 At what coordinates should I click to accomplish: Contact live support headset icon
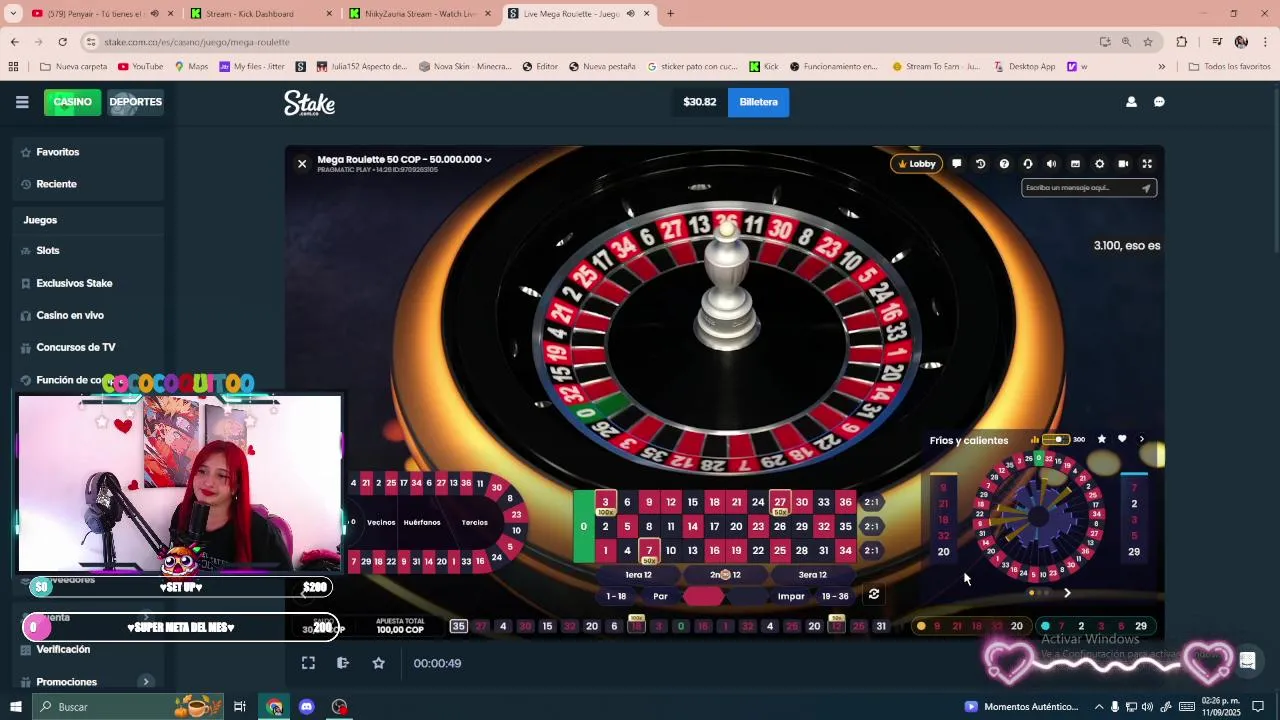[x=1028, y=164]
